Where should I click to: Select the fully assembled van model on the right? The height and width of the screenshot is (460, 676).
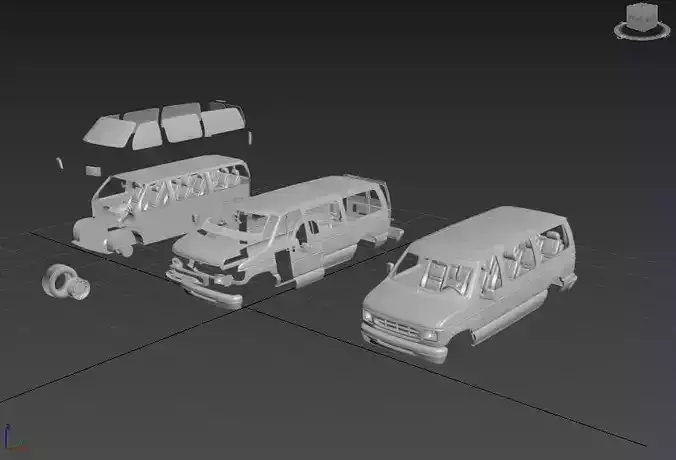point(469,283)
